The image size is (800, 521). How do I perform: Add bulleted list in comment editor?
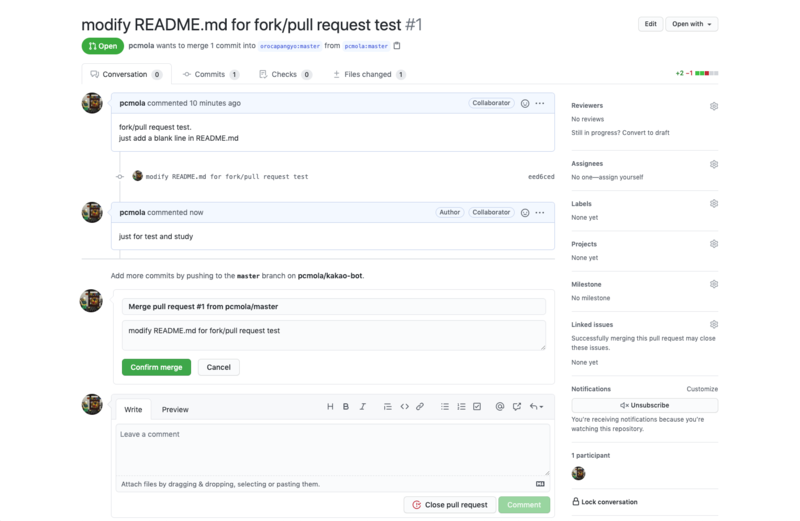coord(445,407)
